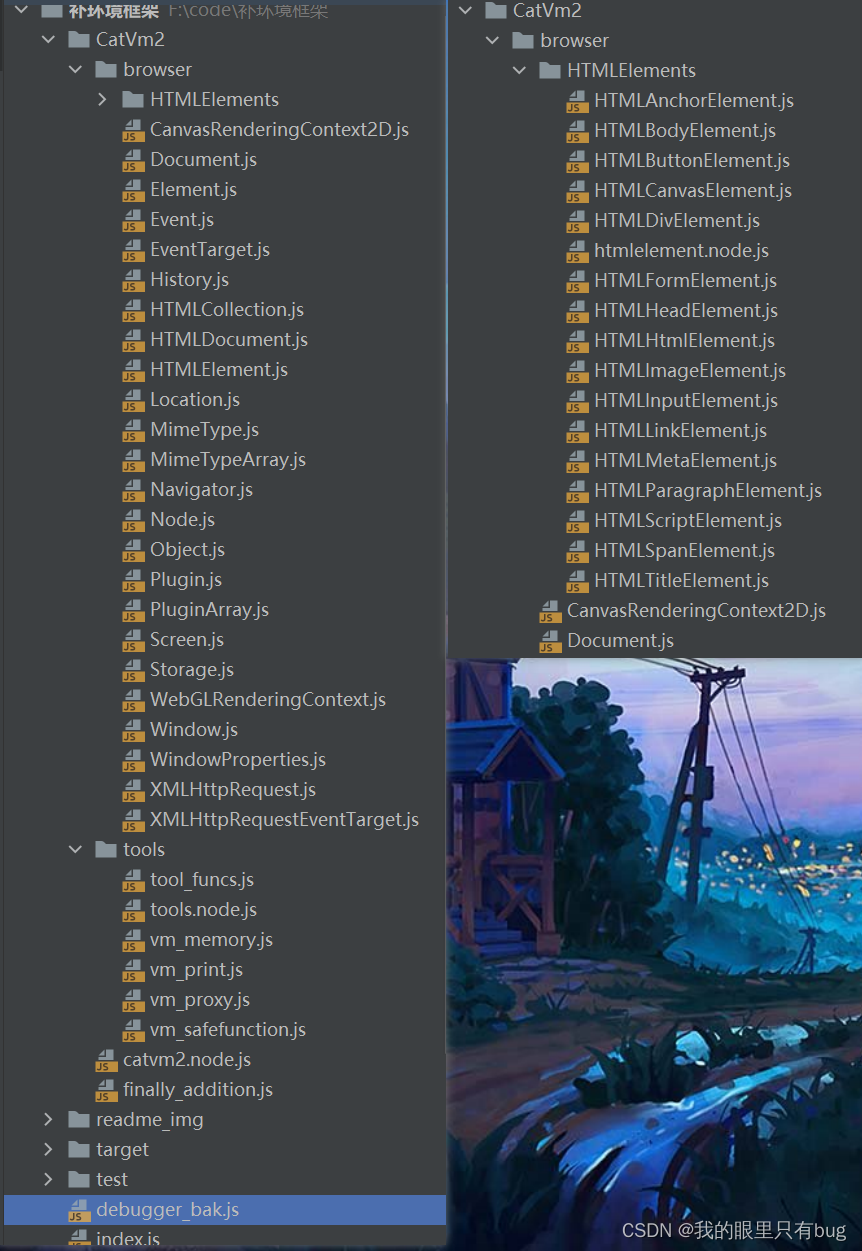This screenshot has width=862, height=1251.
Task: Click the test folder icon
Action: [x=79, y=1180]
